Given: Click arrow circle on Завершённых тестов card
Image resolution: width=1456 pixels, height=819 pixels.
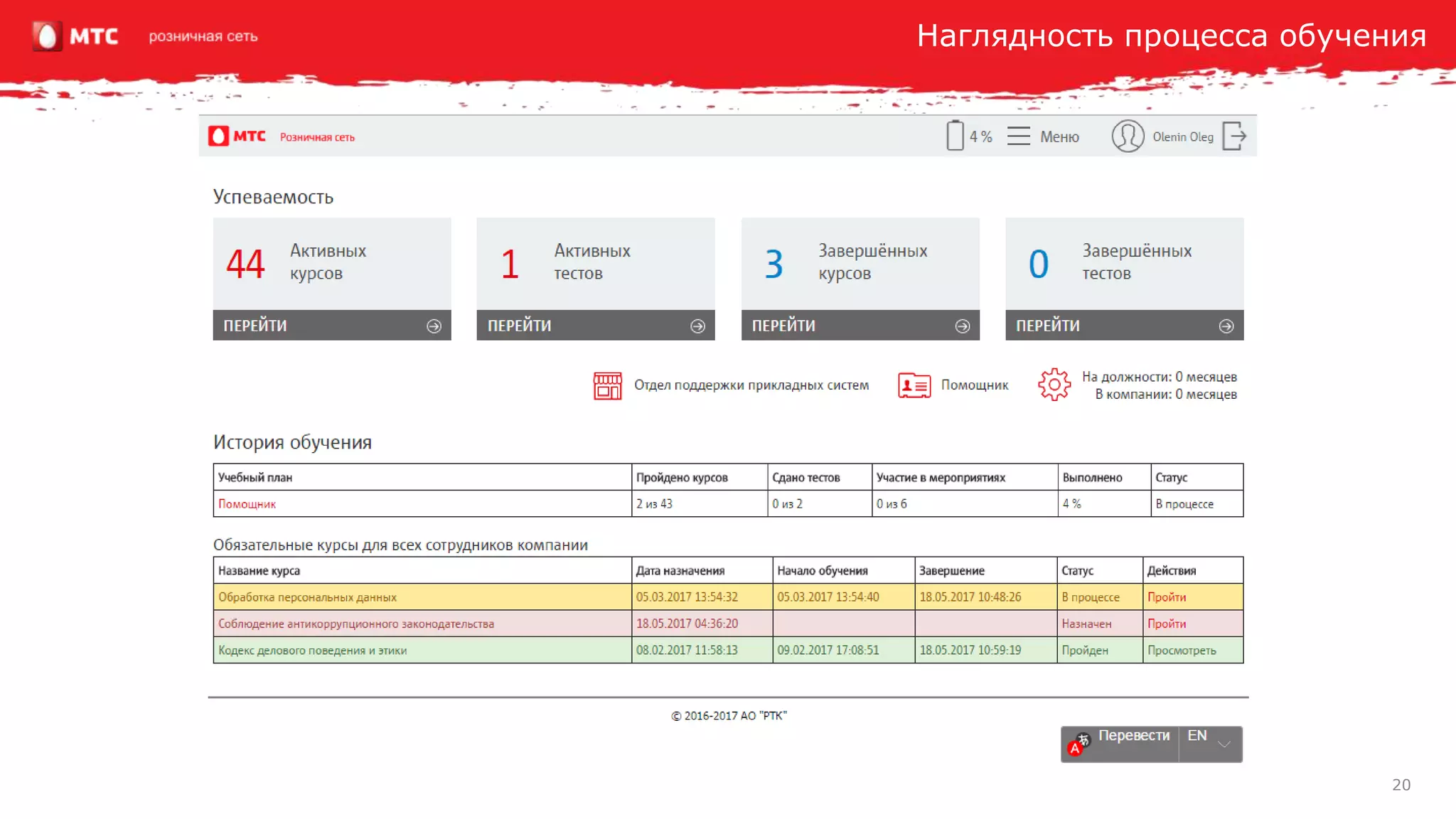Looking at the screenshot, I should 1226,326.
